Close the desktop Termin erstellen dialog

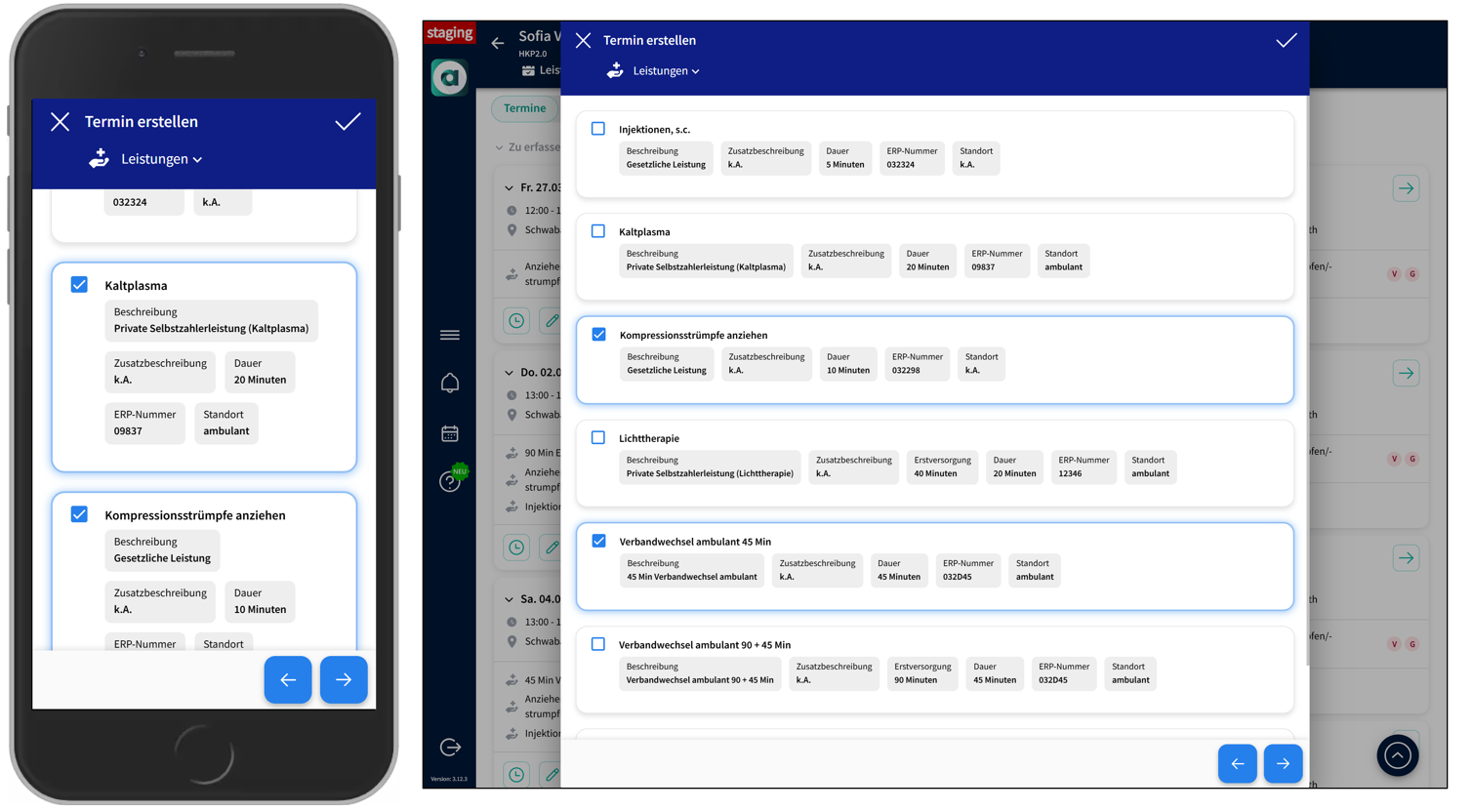(583, 40)
